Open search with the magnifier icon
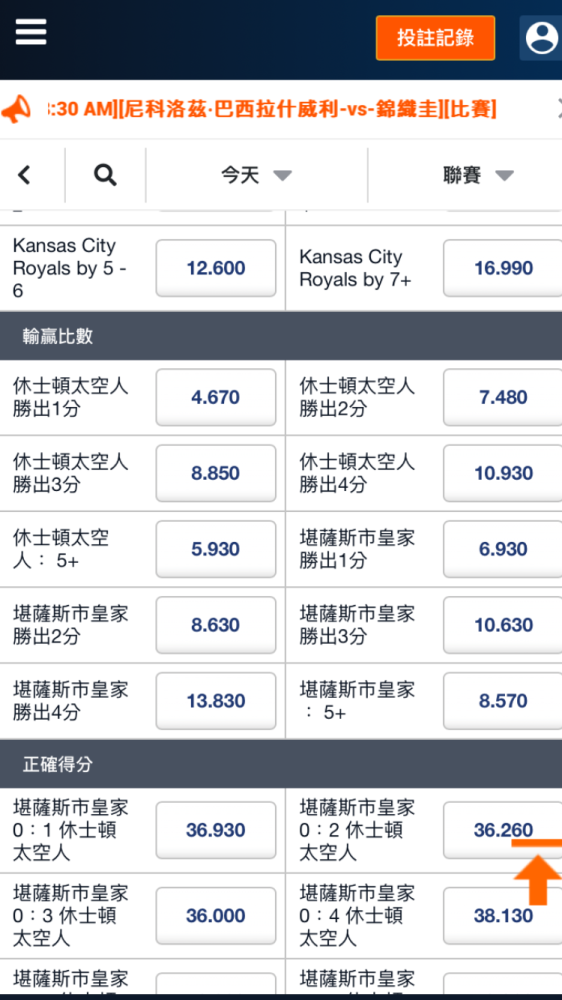This screenshot has width=562, height=1000. click(105, 175)
